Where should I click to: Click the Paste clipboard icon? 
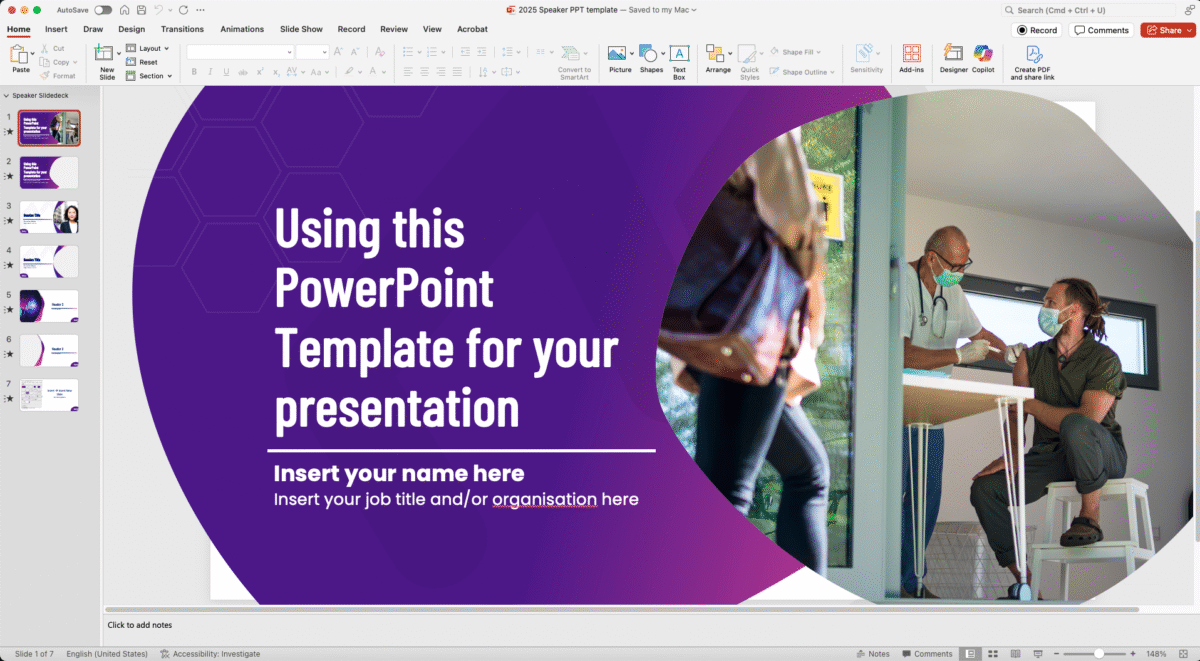tap(20, 54)
